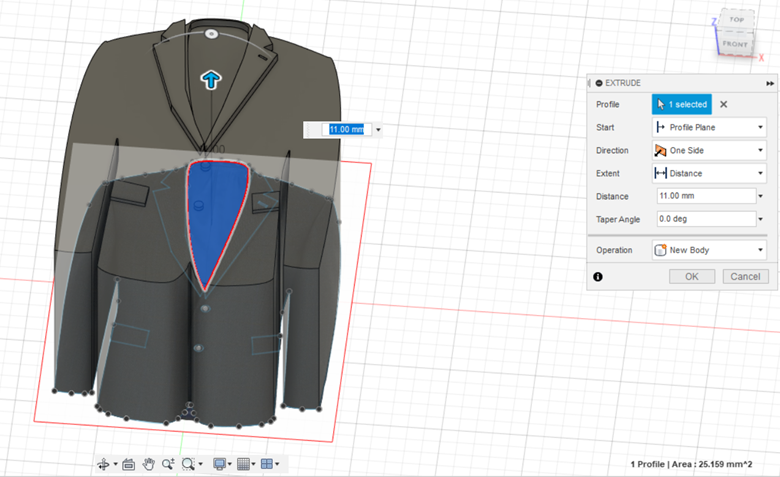Open the Taper Angle dropdown arrow
This screenshot has height=477, width=780.
coord(761,219)
